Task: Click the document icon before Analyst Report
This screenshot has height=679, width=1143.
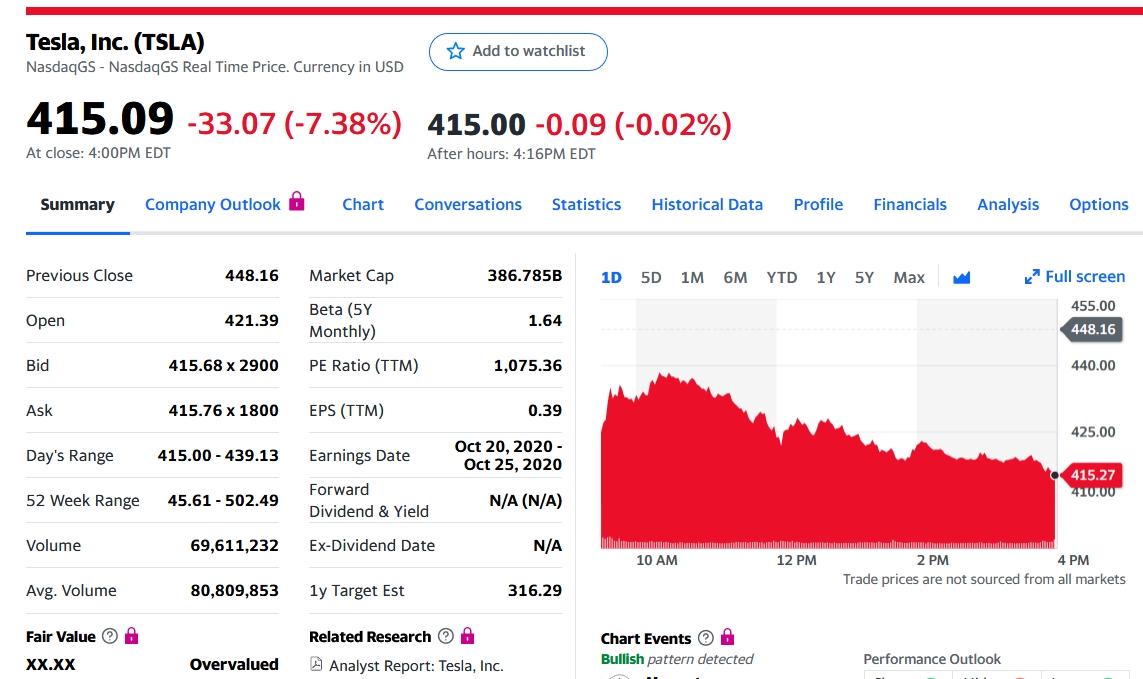Action: (x=317, y=665)
